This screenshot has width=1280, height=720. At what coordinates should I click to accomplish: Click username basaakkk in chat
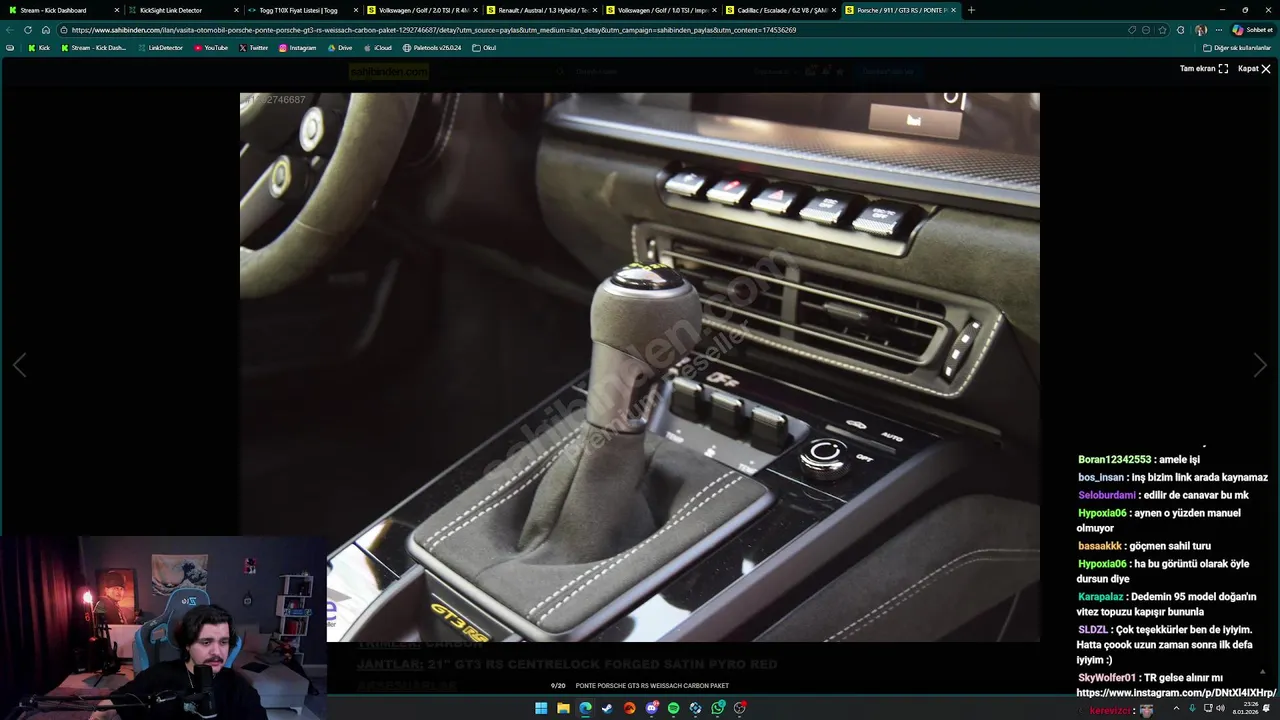1100,546
